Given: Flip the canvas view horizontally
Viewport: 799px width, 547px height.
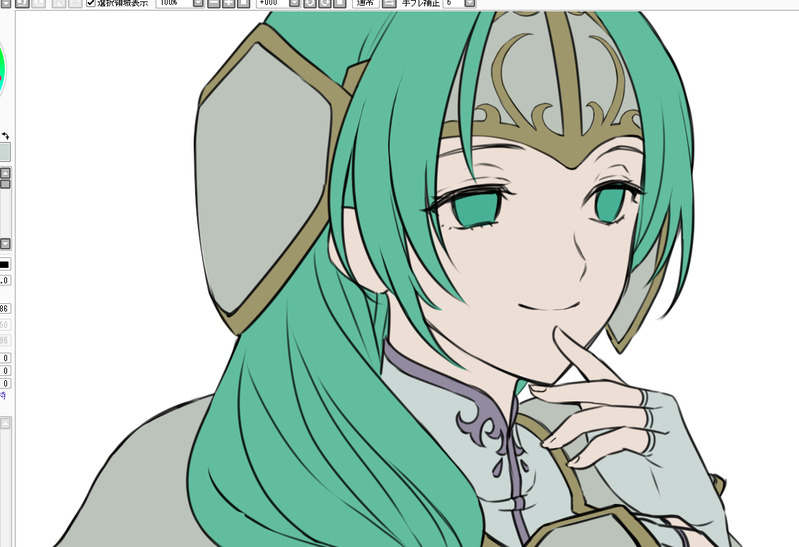Looking at the screenshot, I should [x=389, y=3].
